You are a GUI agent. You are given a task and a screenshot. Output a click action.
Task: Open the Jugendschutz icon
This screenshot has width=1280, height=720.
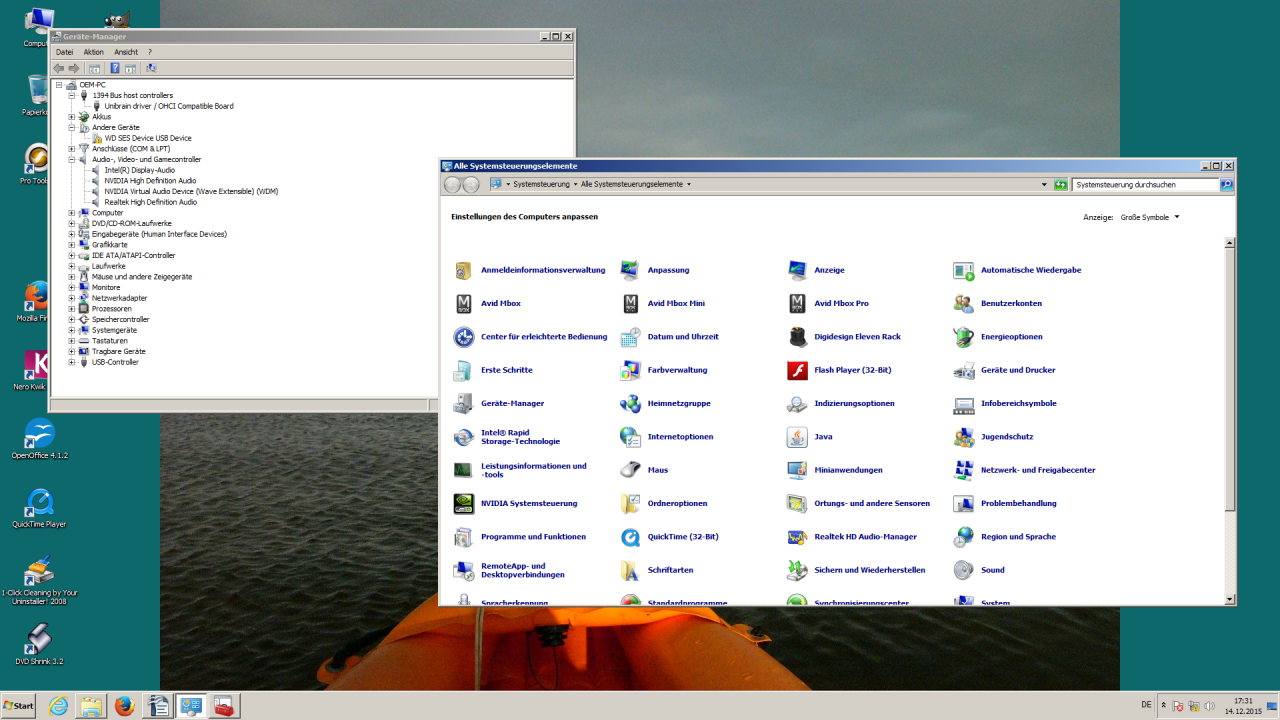click(963, 437)
